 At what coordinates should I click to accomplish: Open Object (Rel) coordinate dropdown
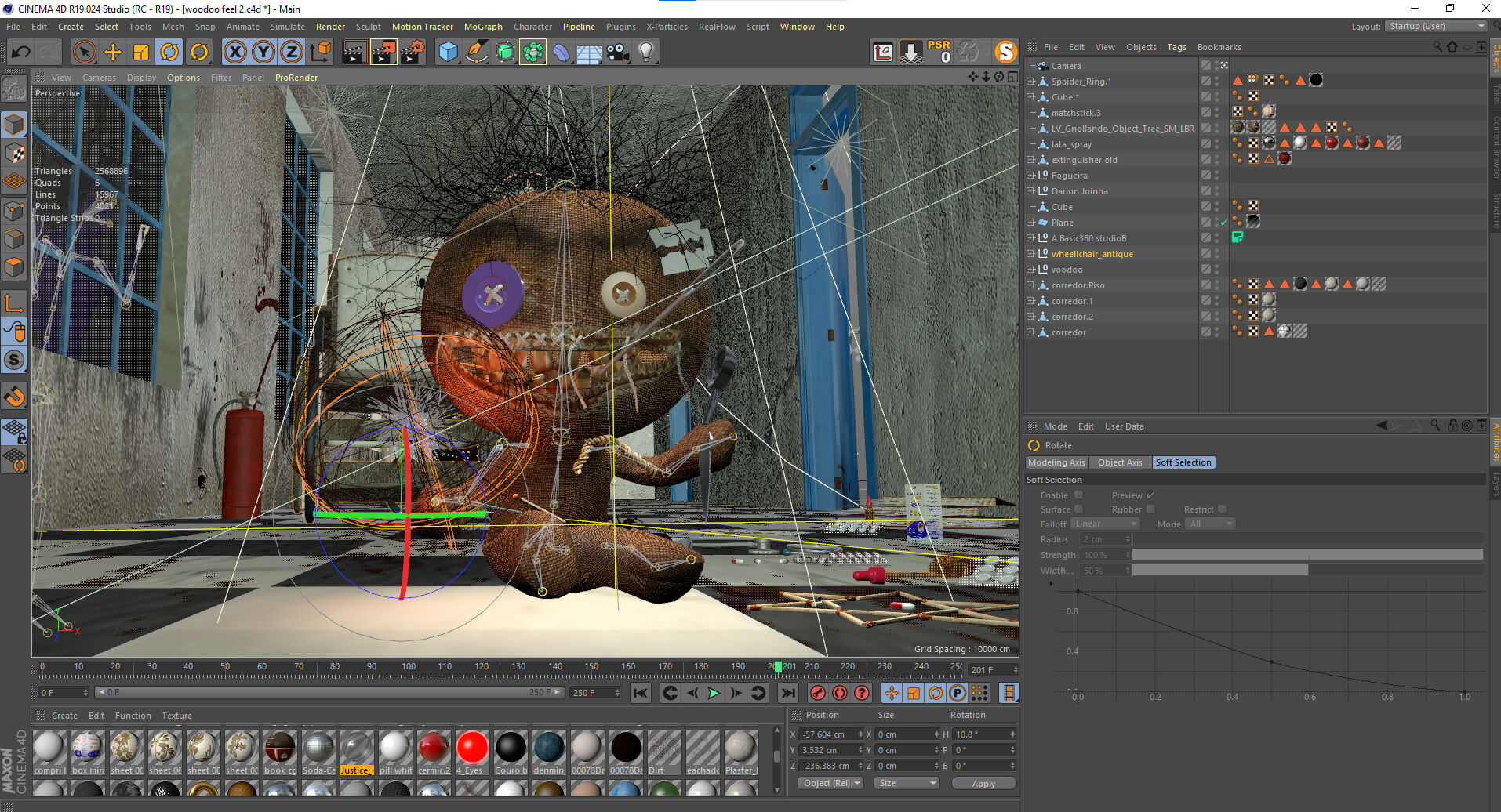coord(831,783)
